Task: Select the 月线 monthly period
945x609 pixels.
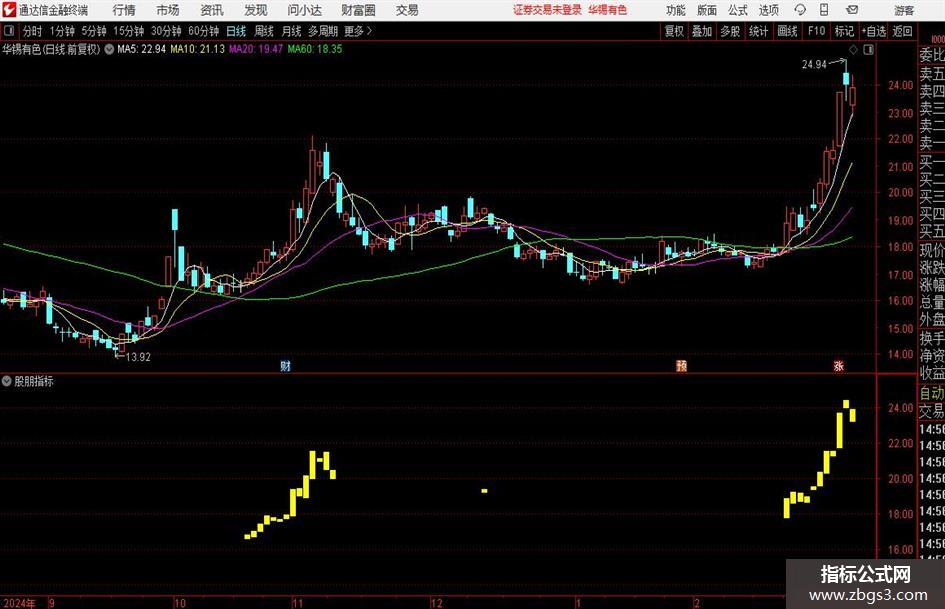Action: [x=291, y=31]
